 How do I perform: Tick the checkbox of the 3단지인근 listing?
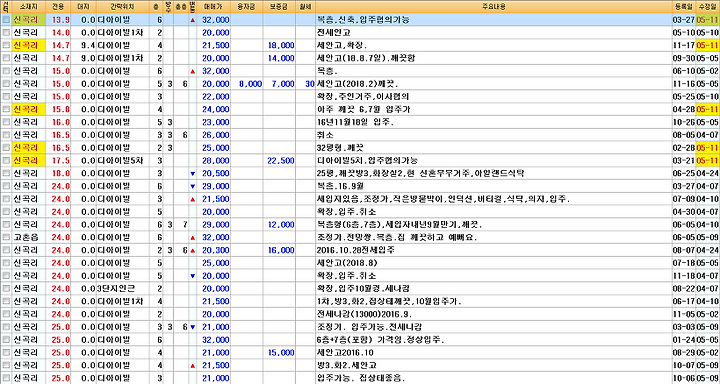[x=6, y=289]
